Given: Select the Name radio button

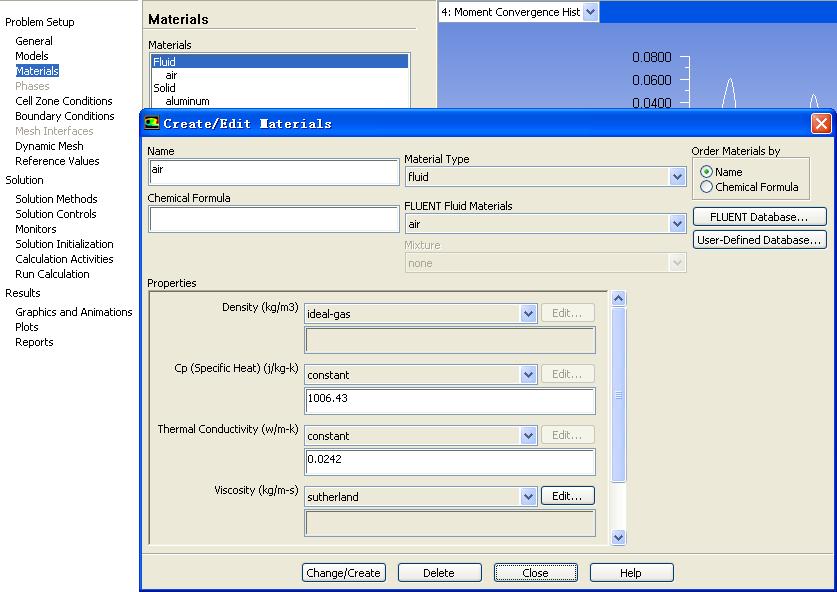Looking at the screenshot, I should tap(707, 172).
